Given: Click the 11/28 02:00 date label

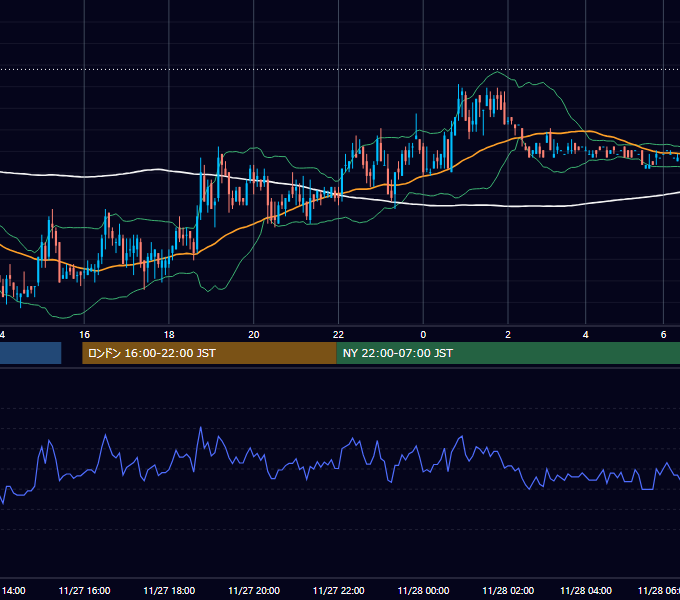Looking at the screenshot, I should click(508, 590).
